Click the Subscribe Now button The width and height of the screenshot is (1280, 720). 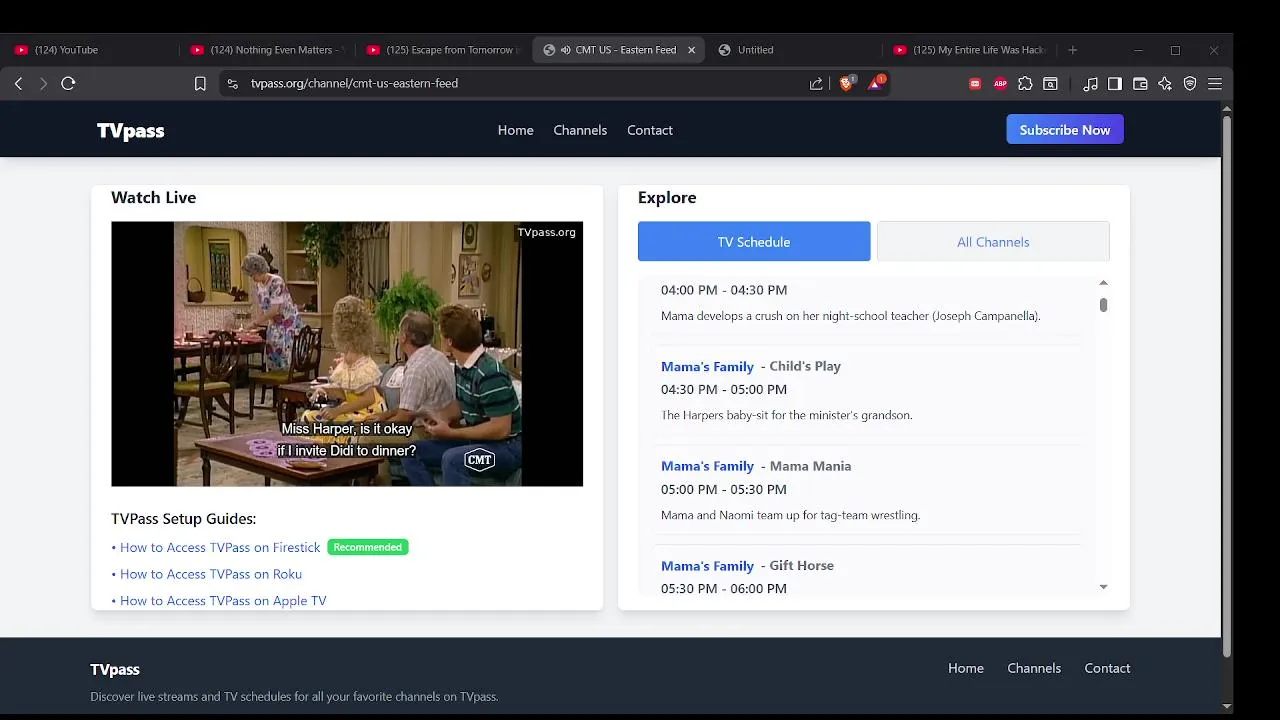point(1065,130)
